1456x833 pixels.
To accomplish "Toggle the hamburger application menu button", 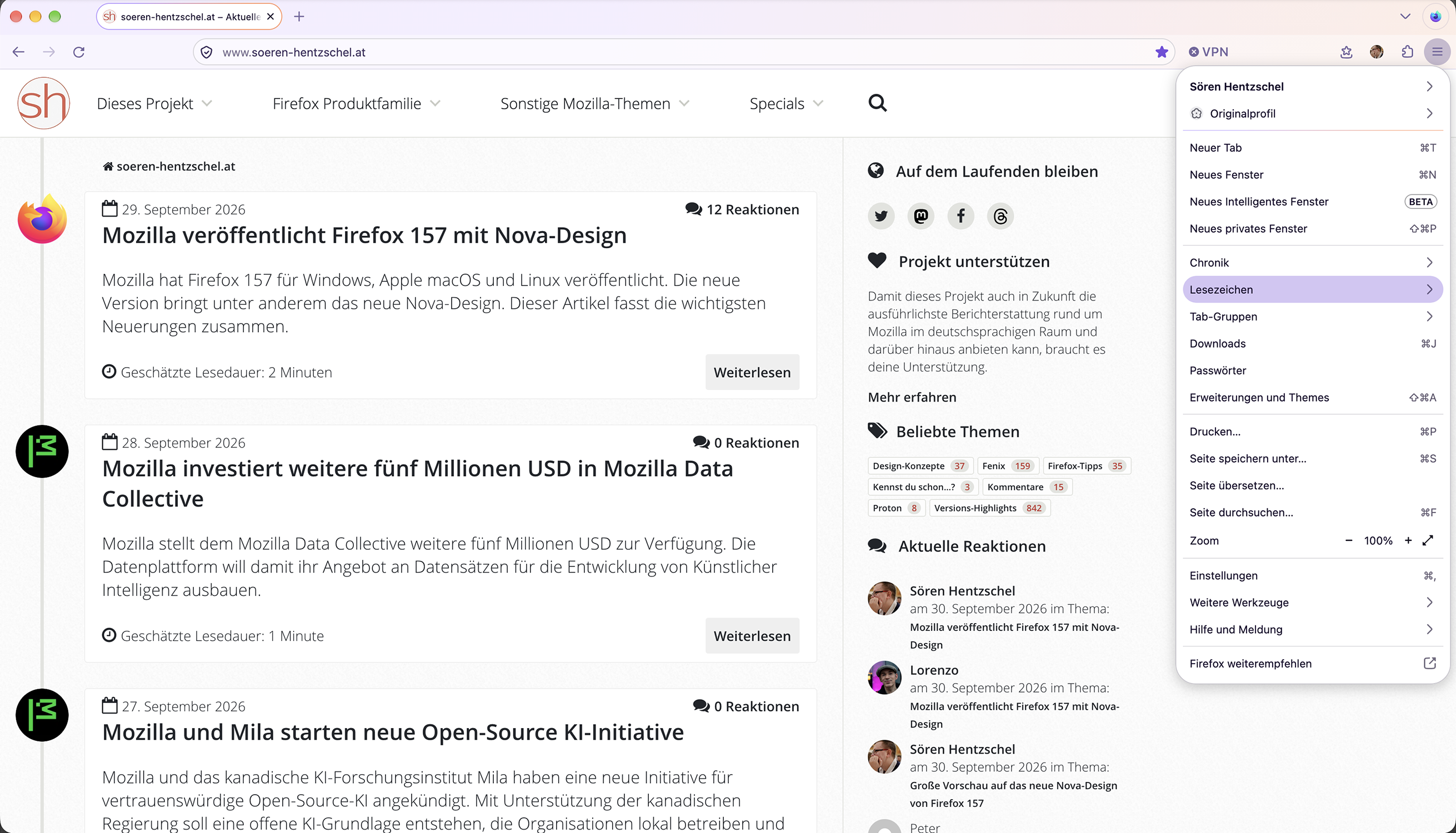I will coord(1437,52).
